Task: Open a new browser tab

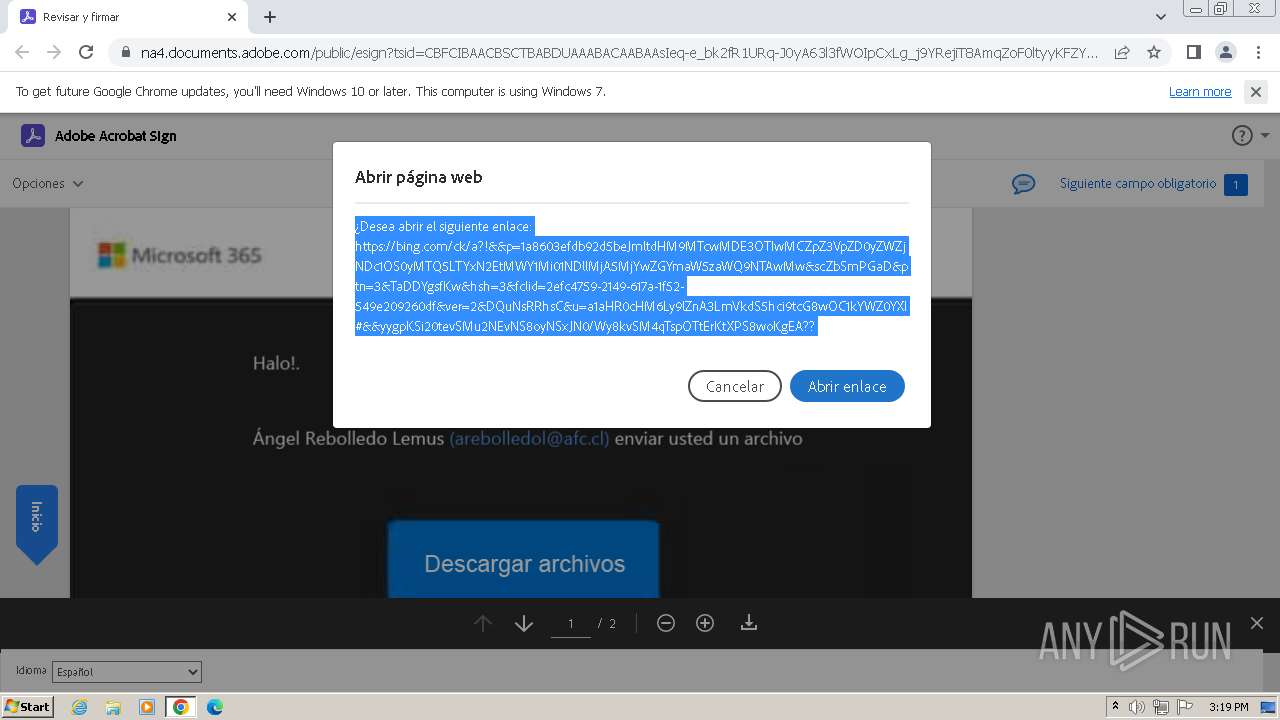Action: [x=270, y=17]
